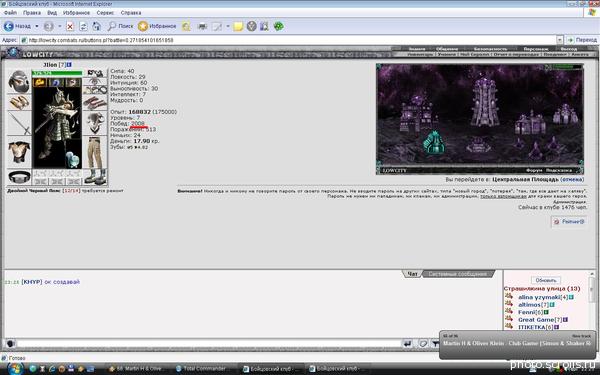
Task: Click the отмена link near Центральная Площадь
Action: (x=572, y=179)
